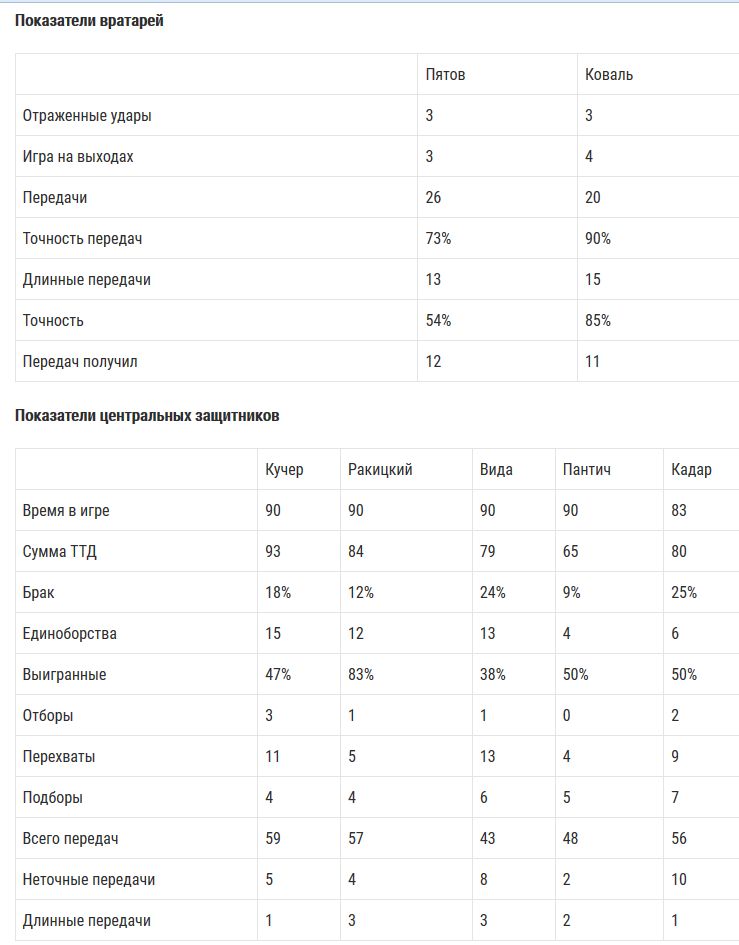
Task: Select the Передач получил row label
Action: pyautogui.click(x=80, y=362)
